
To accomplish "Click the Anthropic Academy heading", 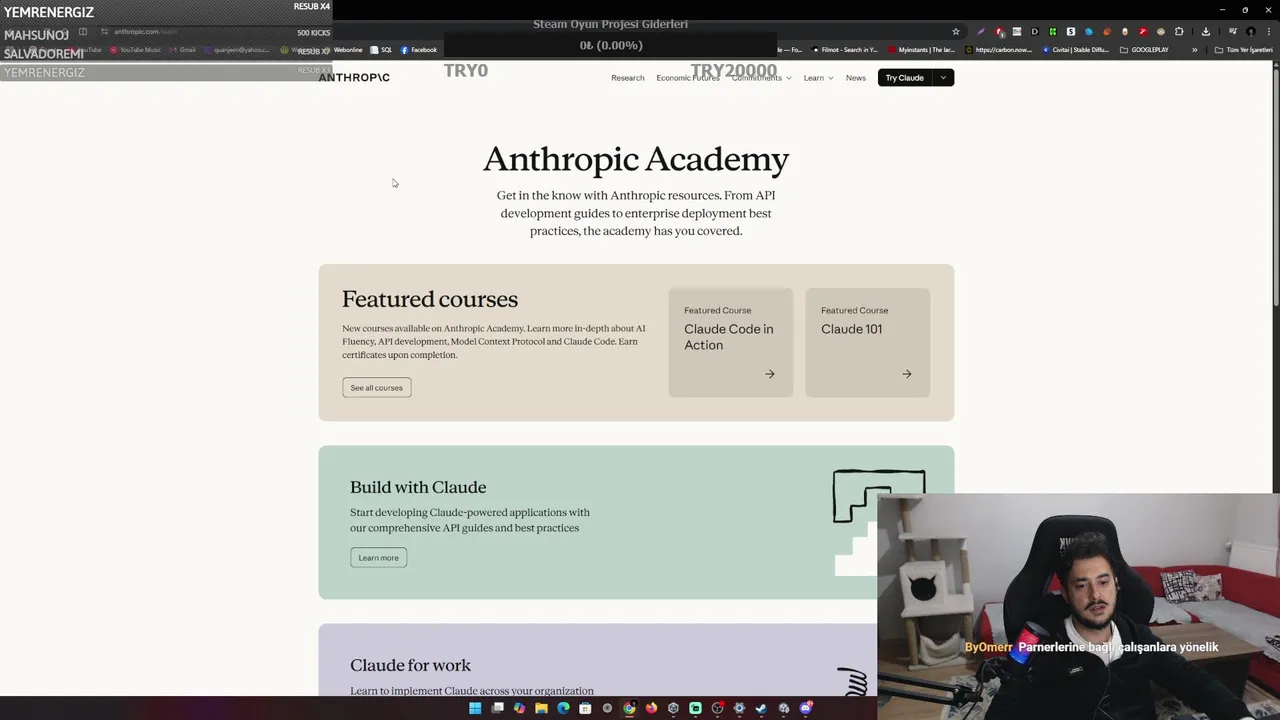I will click(x=636, y=159).
